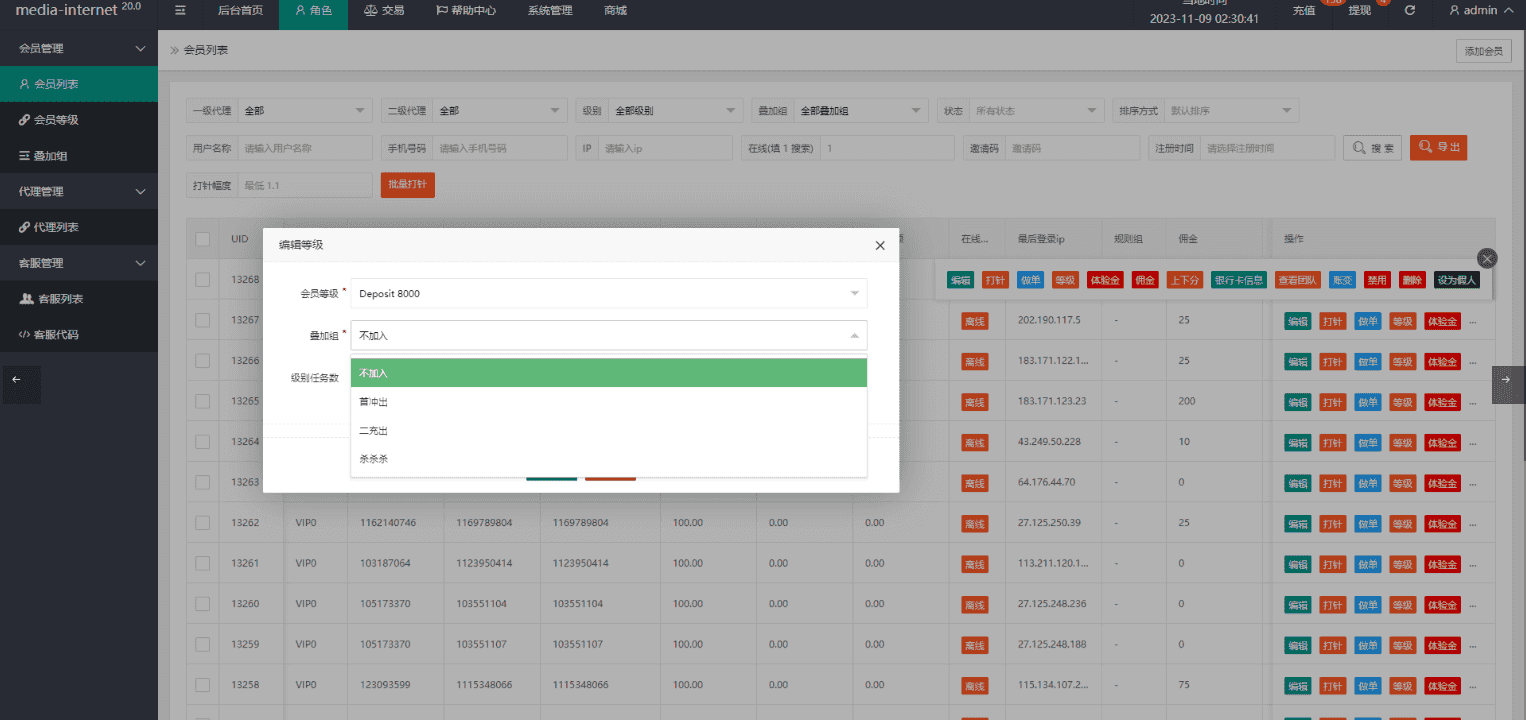Click the hamburger menu collapse icon
Viewport: 1526px width, 720px height.
(x=180, y=11)
